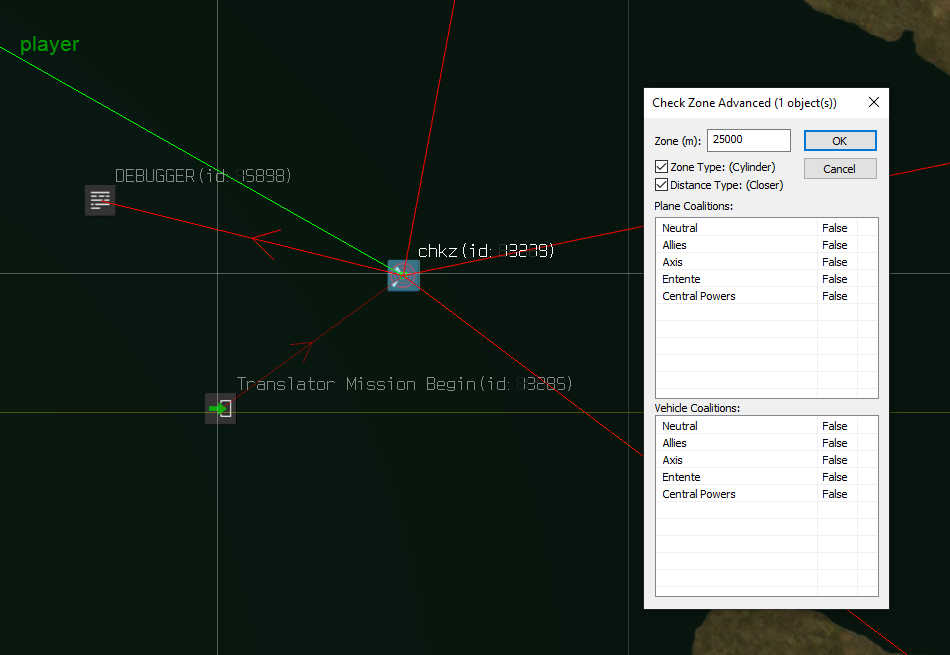Click the chkz node label text
The width and height of the screenshot is (950, 655).
click(x=486, y=250)
